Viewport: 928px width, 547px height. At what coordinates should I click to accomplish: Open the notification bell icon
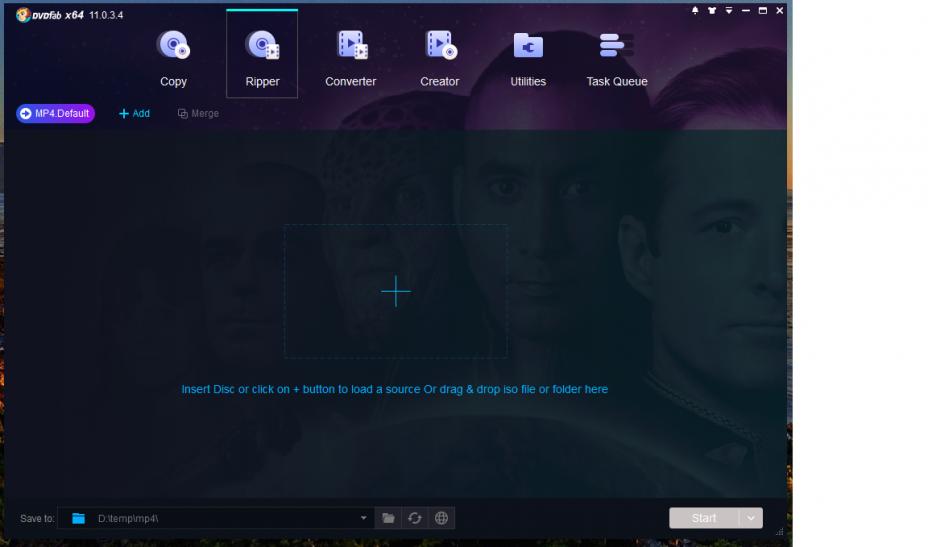695,11
